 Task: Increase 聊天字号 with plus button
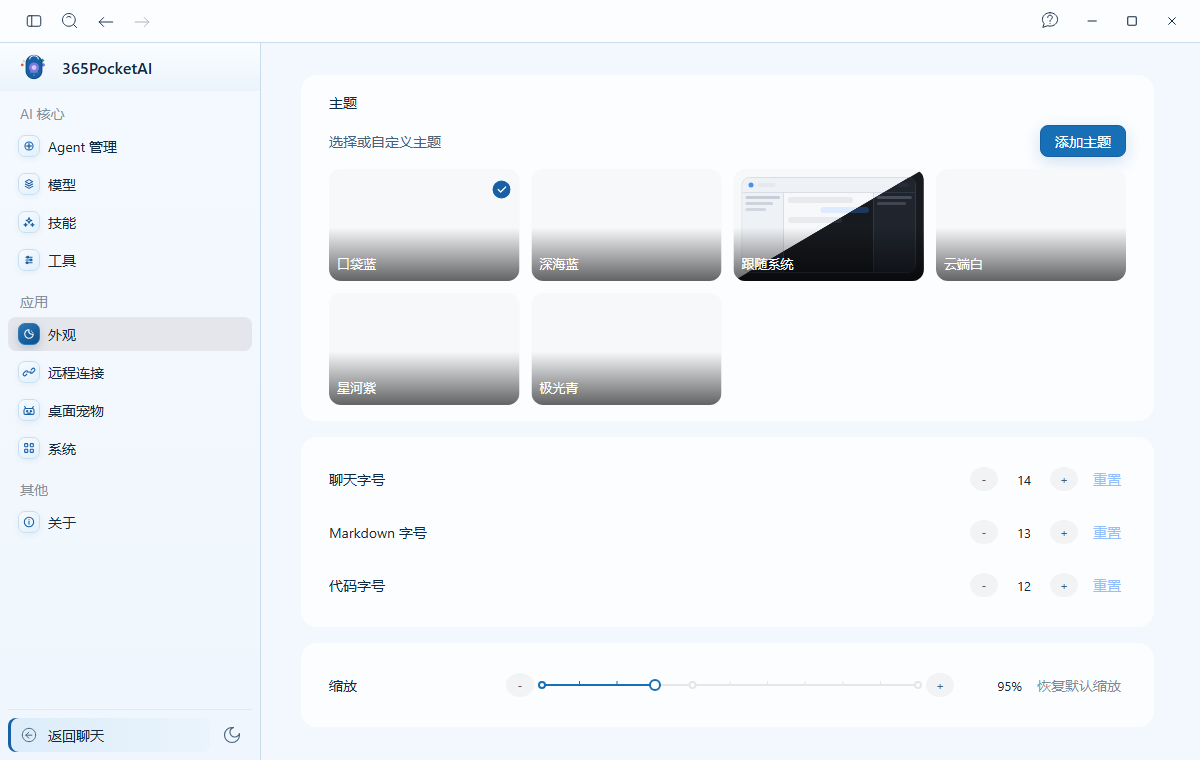[x=1064, y=480]
